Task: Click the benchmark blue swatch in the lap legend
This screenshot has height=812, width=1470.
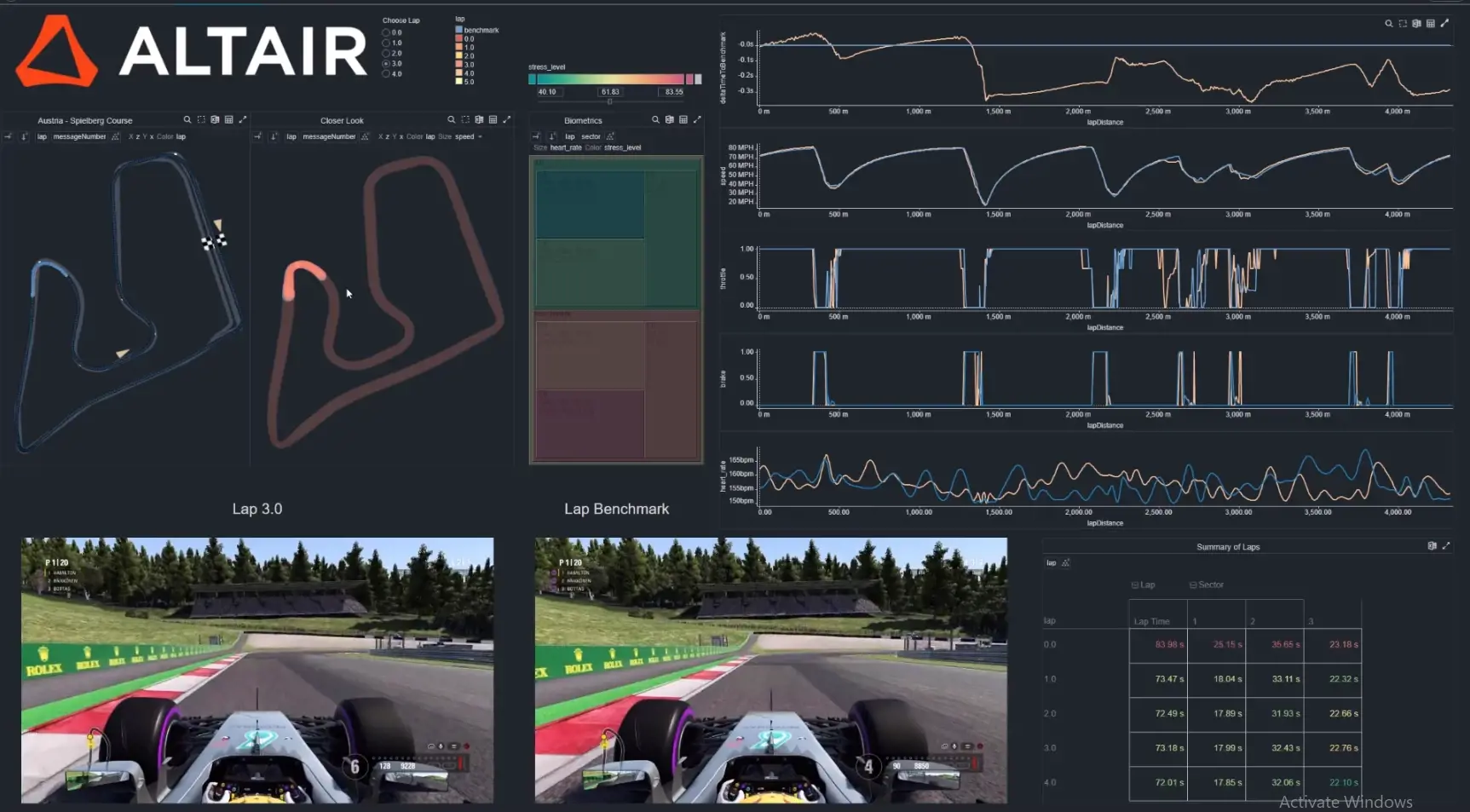Action: tap(458, 30)
